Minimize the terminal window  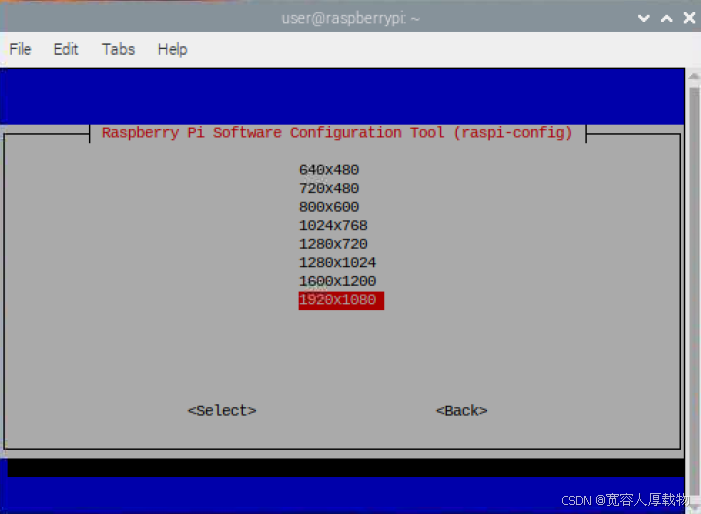643,18
